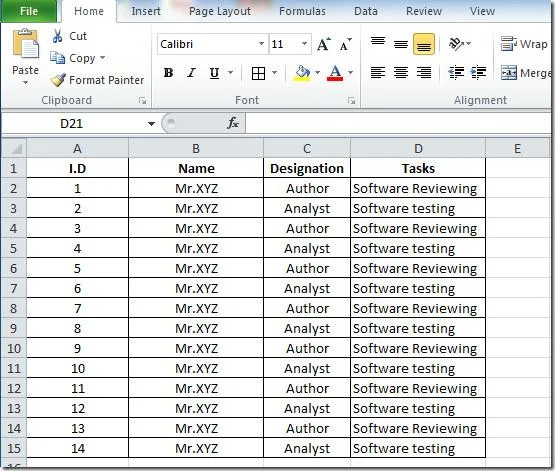
Task: Click the Increase Font Size icon
Action: click(324, 44)
